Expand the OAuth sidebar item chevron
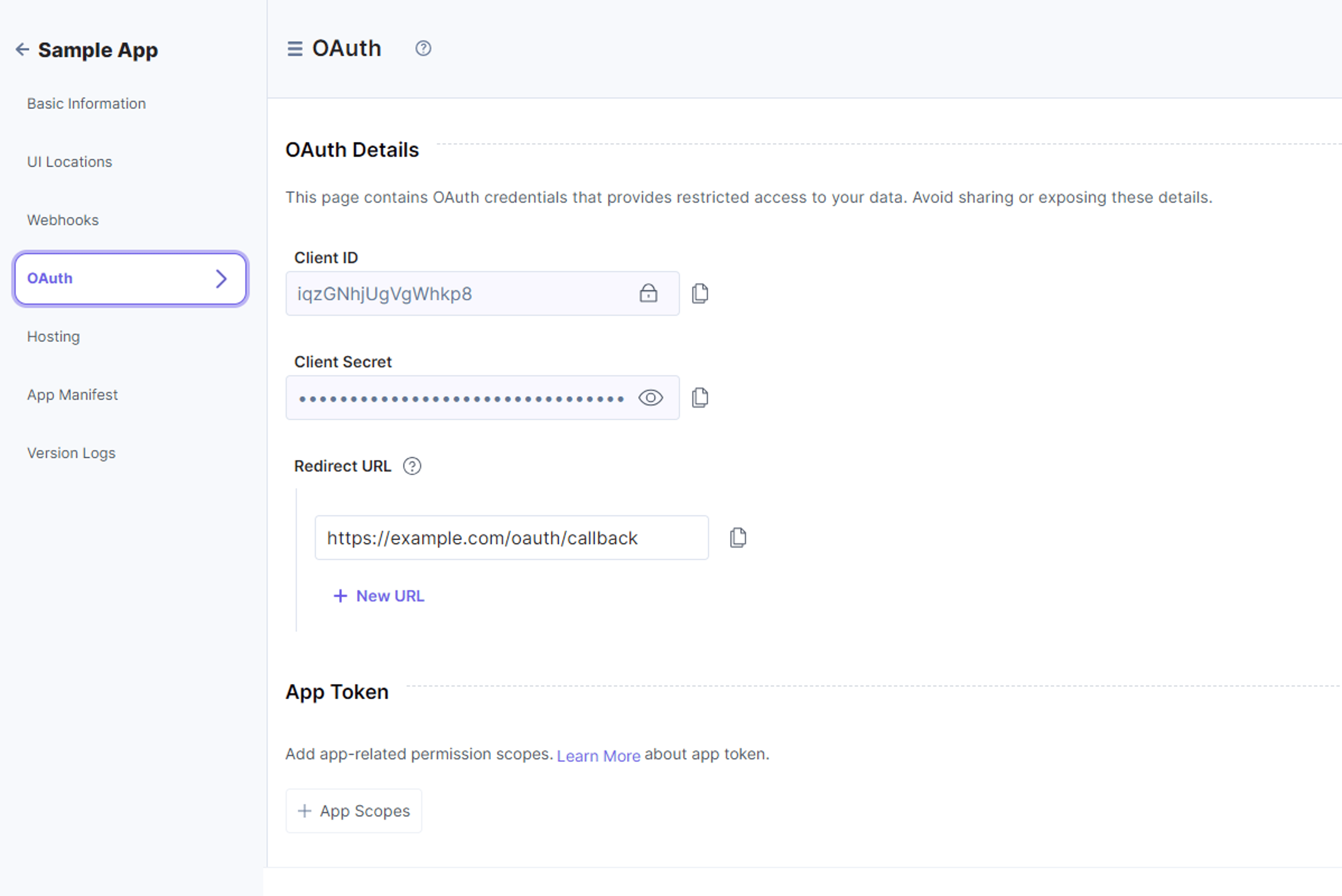This screenshot has width=1342, height=896. [221, 279]
